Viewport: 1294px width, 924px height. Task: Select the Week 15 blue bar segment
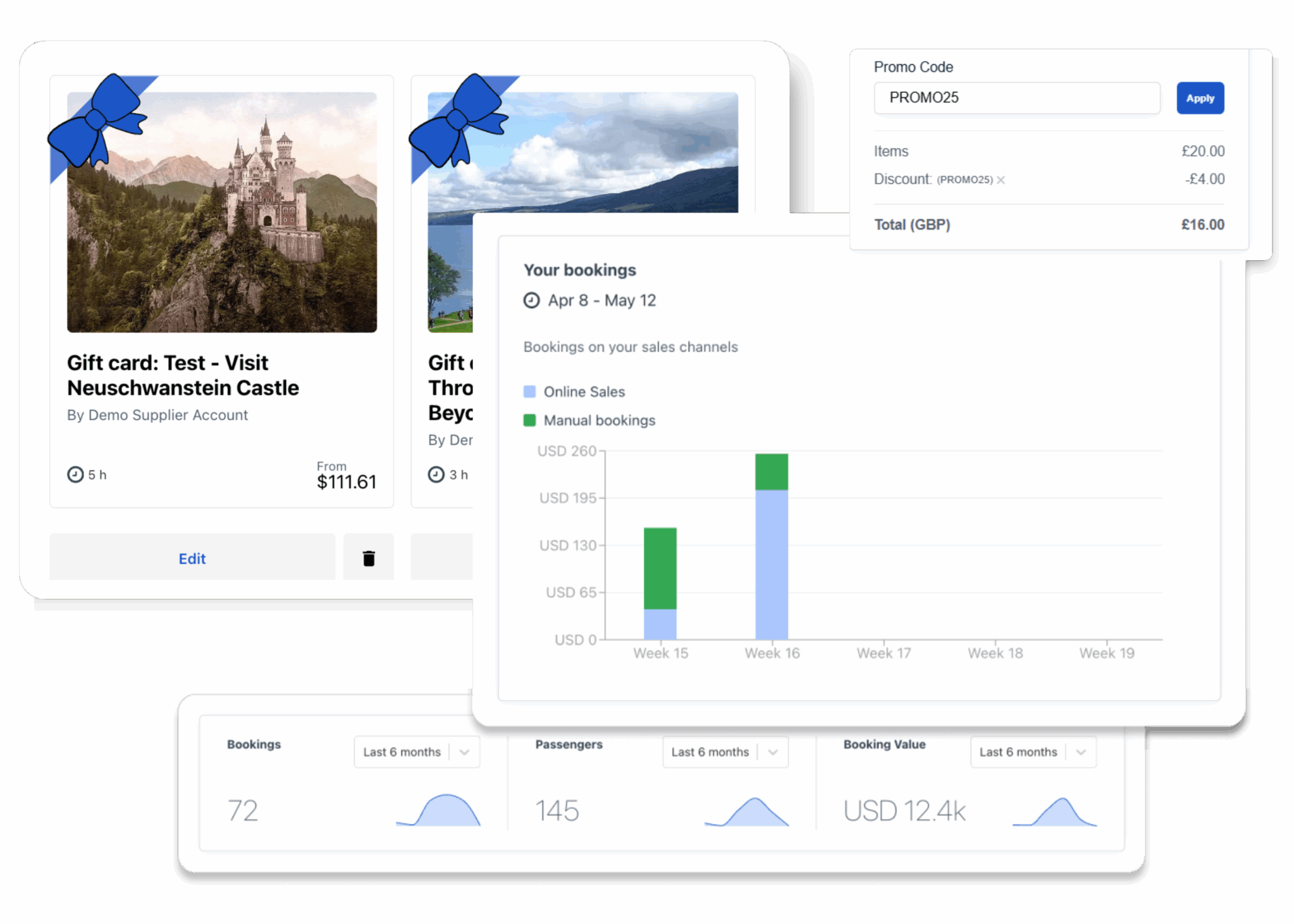660,624
